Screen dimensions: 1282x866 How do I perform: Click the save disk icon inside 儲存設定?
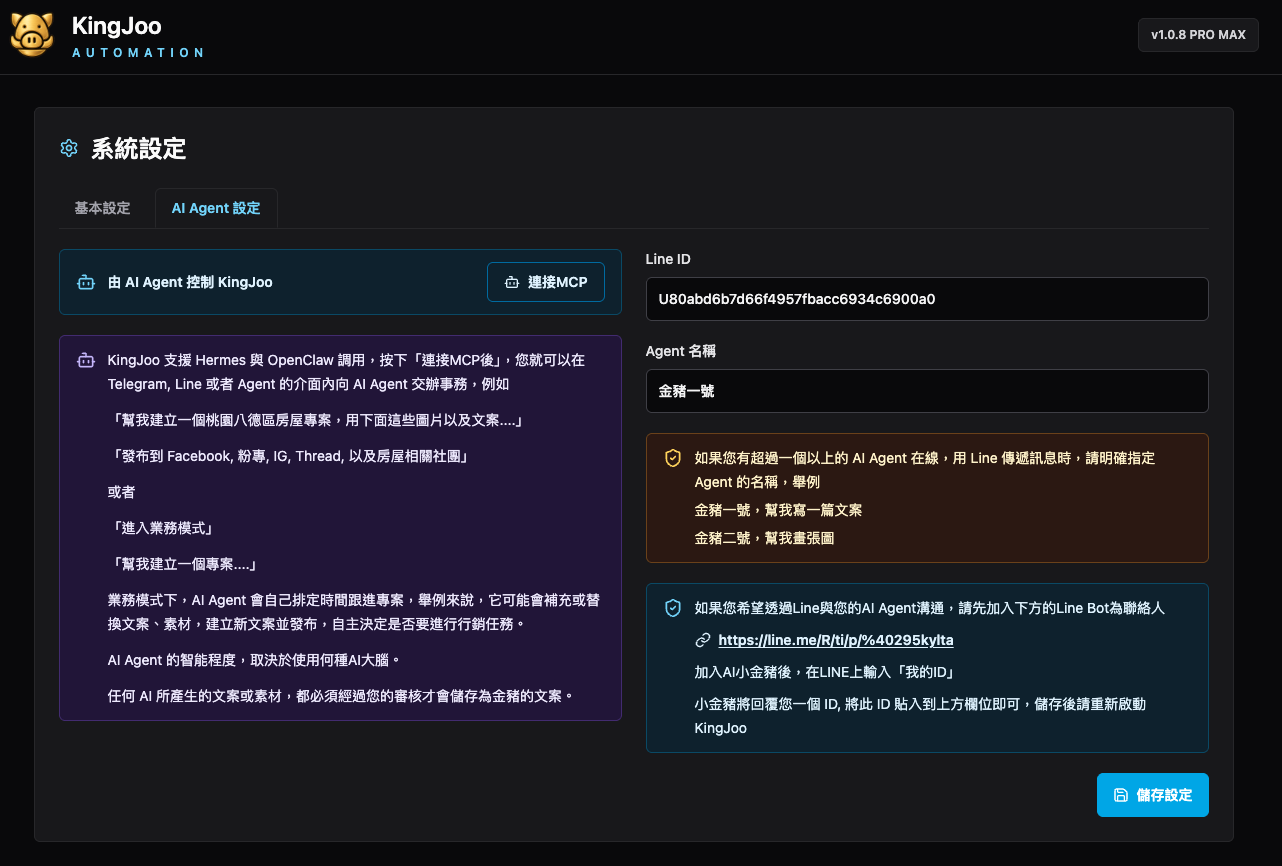[1121, 795]
